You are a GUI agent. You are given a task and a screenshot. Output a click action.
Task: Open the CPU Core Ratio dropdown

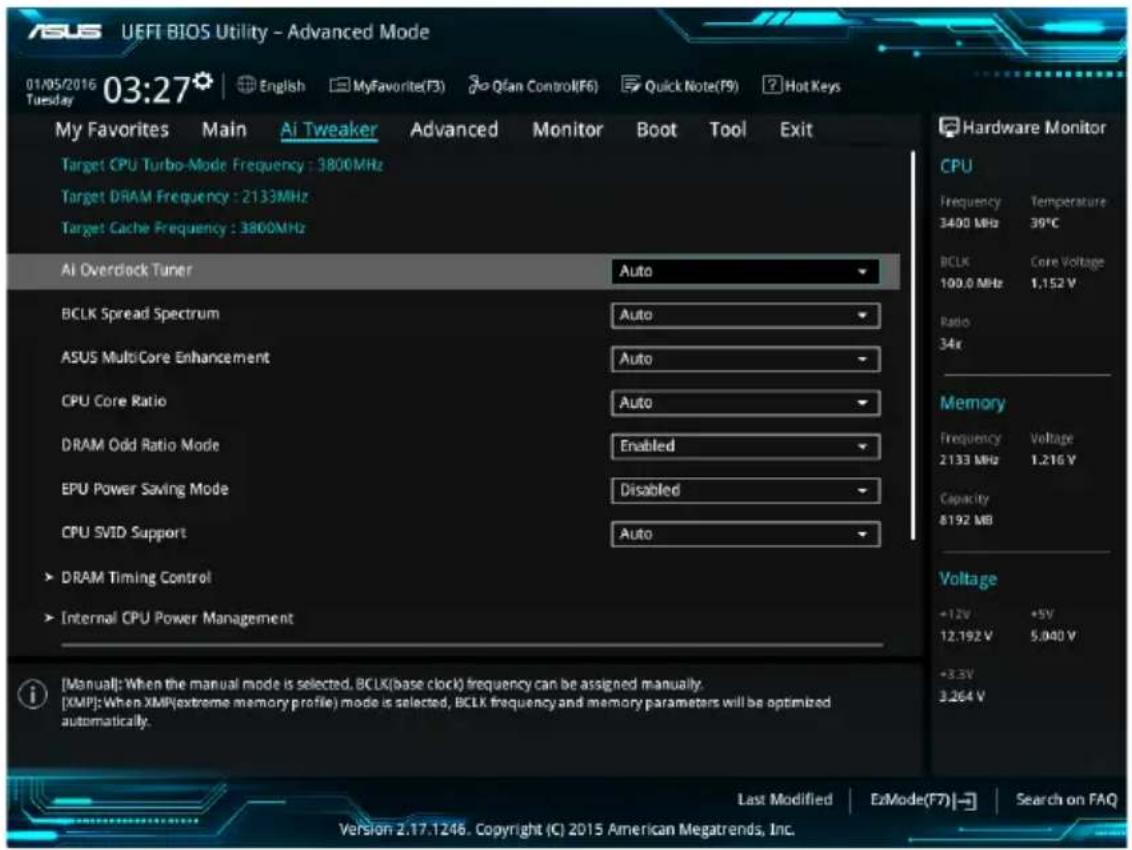tap(745, 403)
